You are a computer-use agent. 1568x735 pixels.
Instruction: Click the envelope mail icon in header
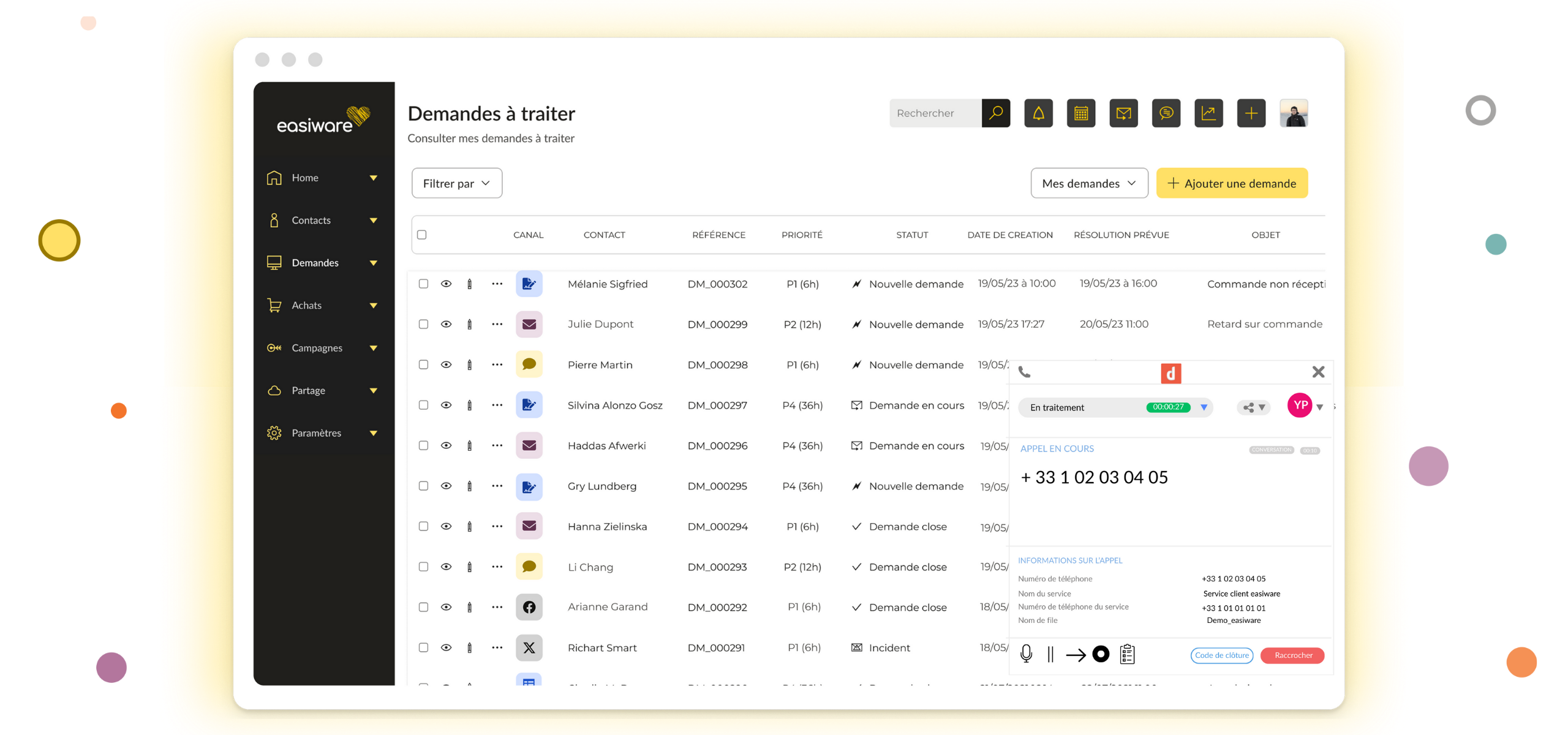1123,113
